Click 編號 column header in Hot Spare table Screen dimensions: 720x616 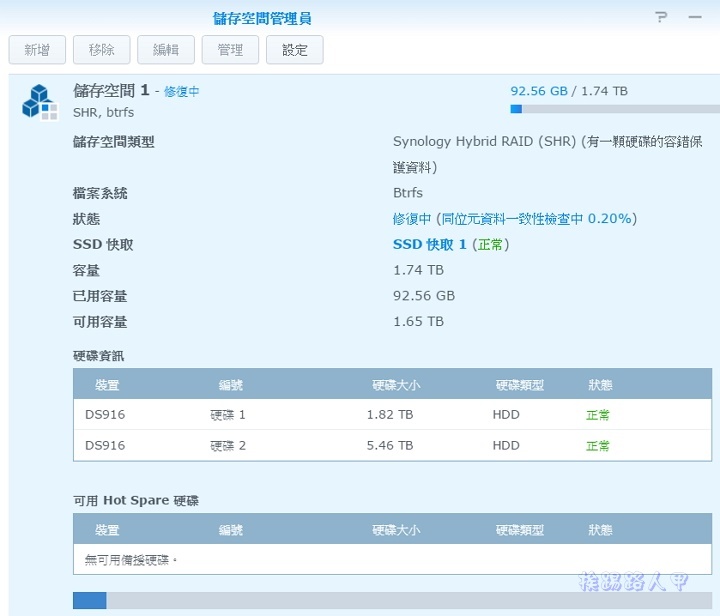(x=231, y=531)
